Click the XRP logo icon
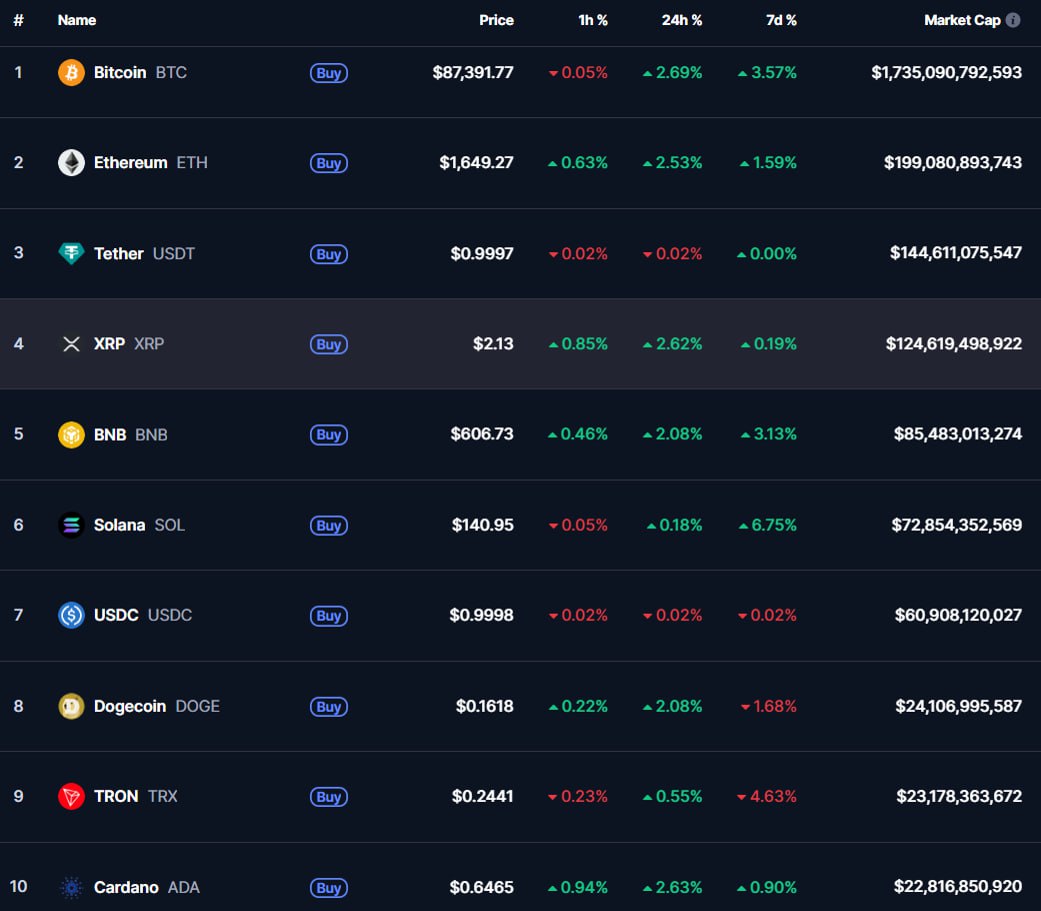Screen dimensions: 1041x911 click(71, 344)
